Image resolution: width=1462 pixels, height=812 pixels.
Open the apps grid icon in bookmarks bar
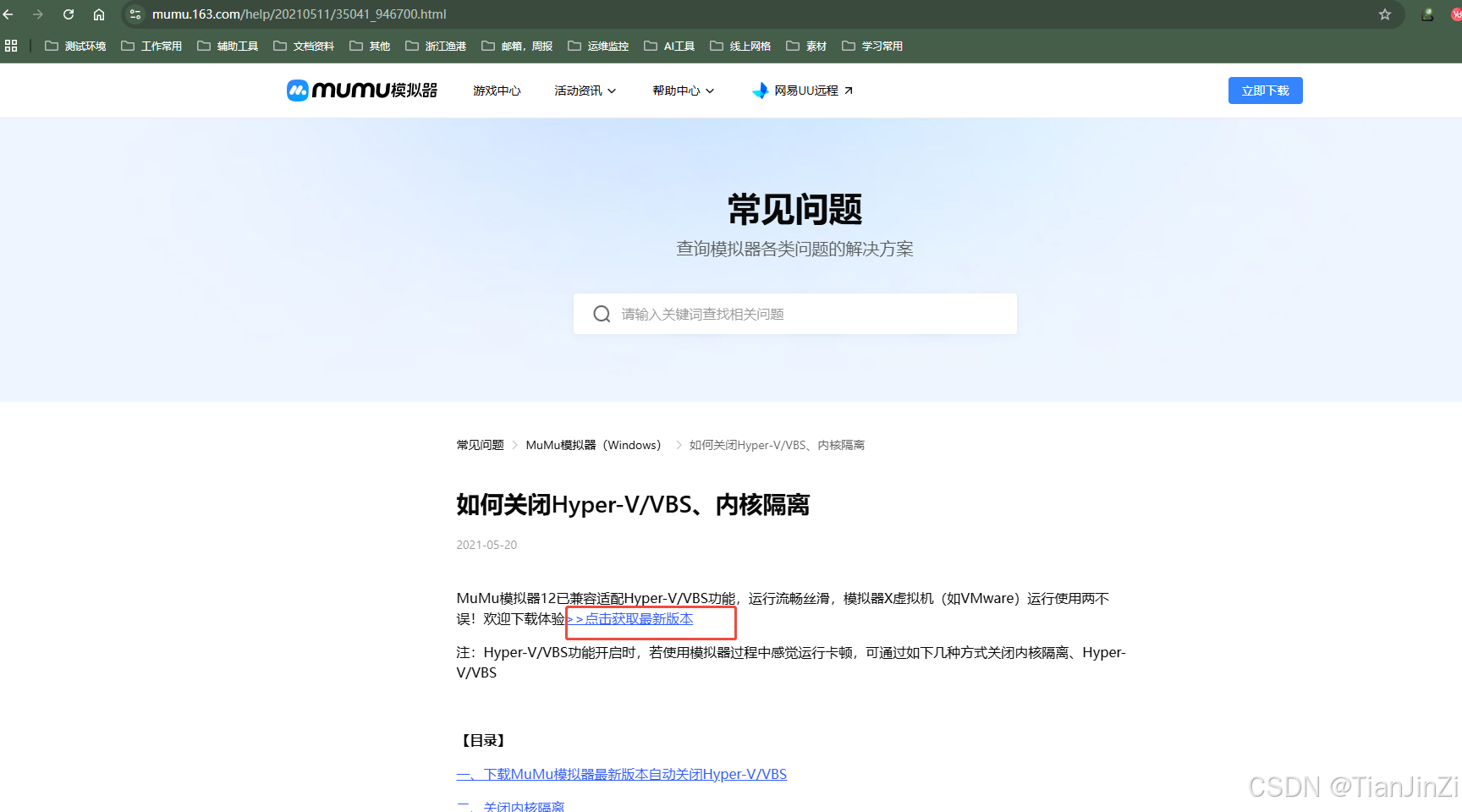coord(11,46)
